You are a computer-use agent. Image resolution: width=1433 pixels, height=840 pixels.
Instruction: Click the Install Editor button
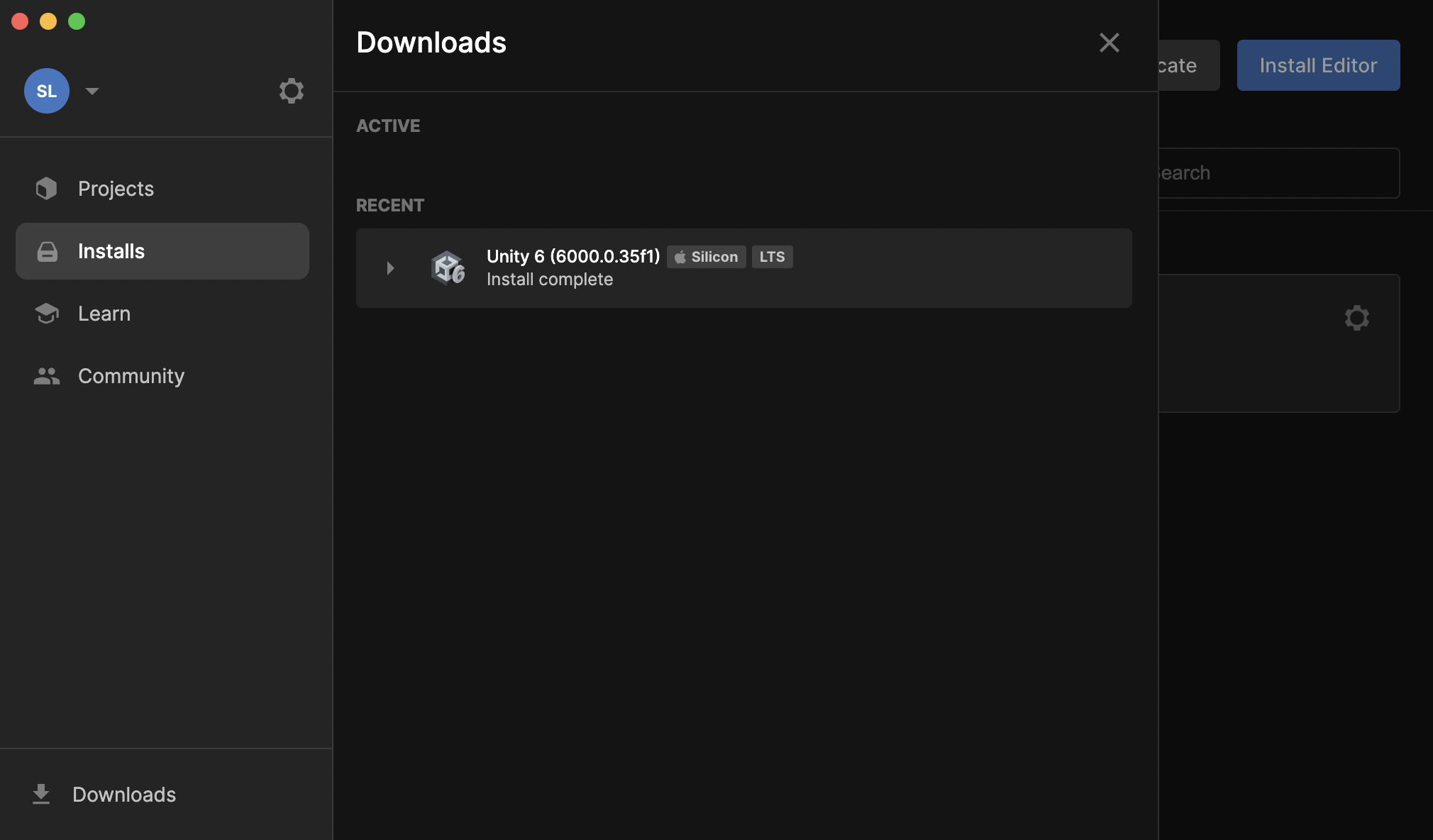pos(1318,65)
